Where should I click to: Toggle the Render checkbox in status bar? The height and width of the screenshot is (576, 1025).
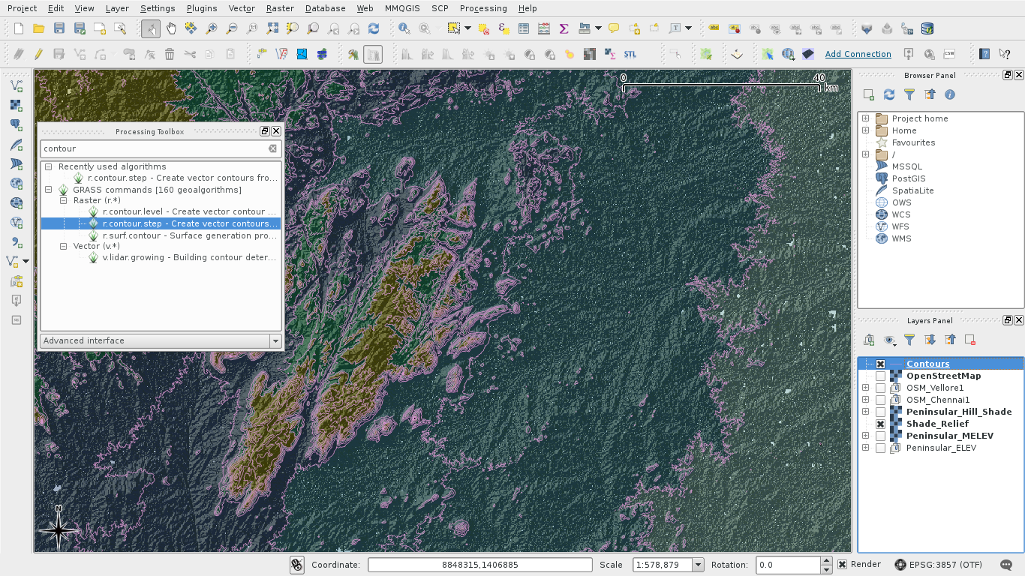coord(840,564)
